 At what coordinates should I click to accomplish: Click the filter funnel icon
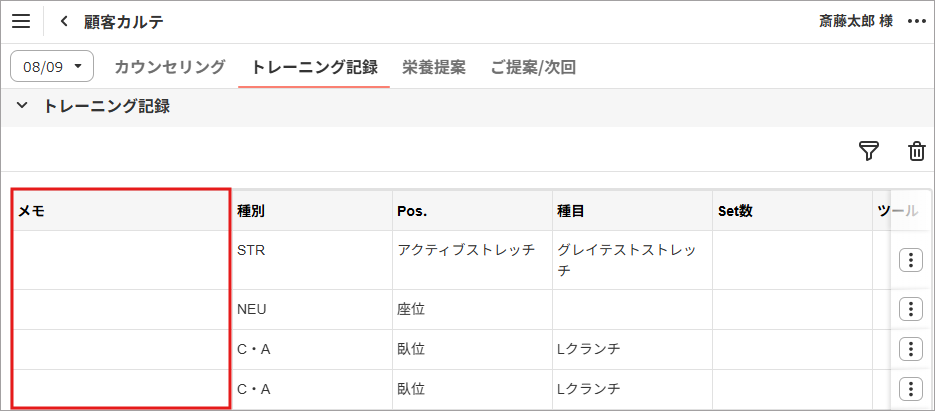(x=869, y=151)
